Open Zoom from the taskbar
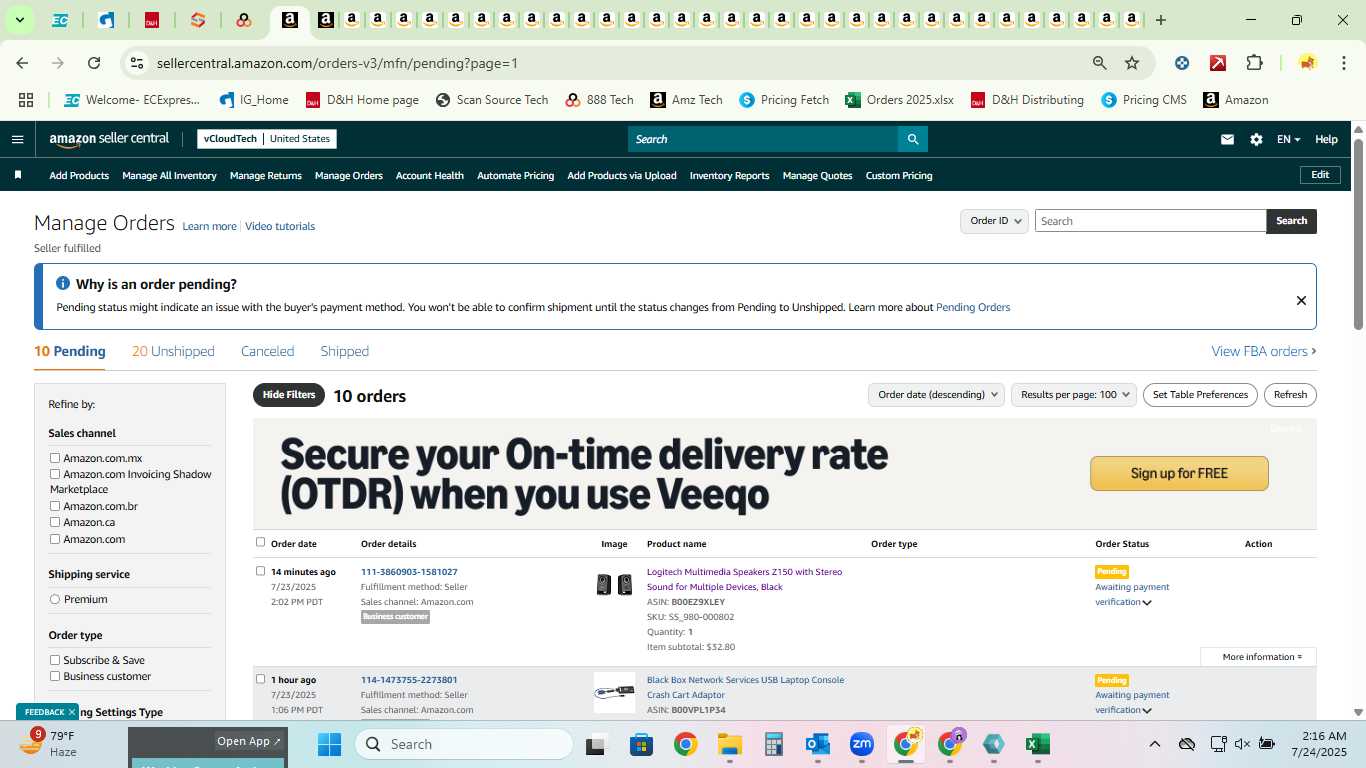Screen dimensions: 1366x768 coord(861,744)
